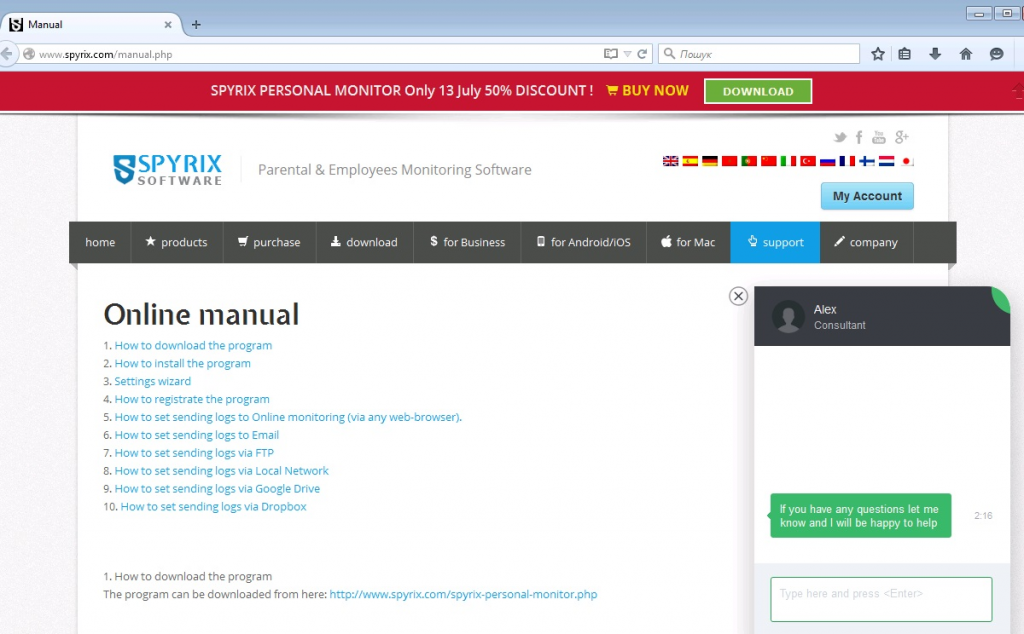The width and height of the screenshot is (1024, 634).
Task: Go to browser home page icon
Action: 965,54
